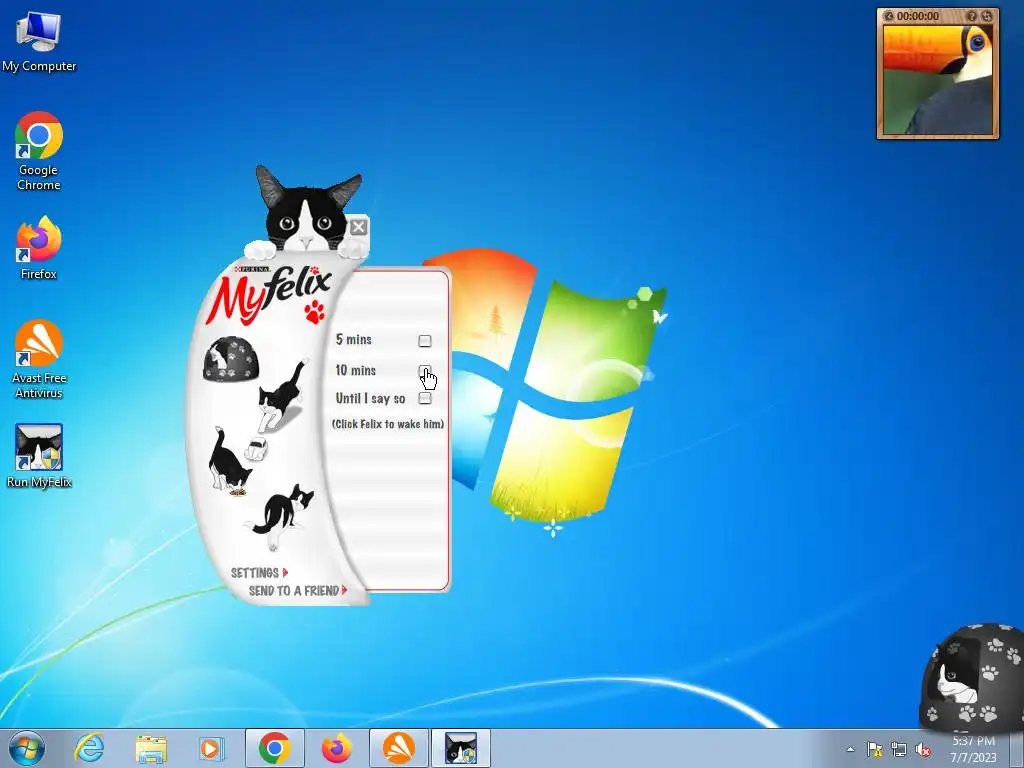
Task: Click the MyFelix logo text
Action: [x=269, y=295]
